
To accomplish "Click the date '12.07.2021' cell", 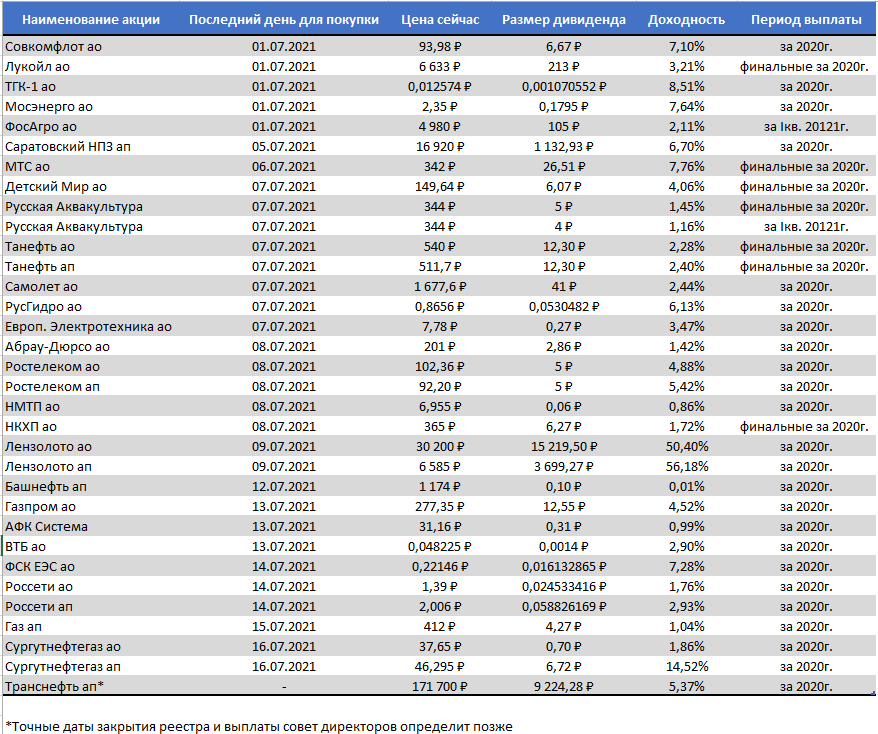I will pyautogui.click(x=284, y=487).
